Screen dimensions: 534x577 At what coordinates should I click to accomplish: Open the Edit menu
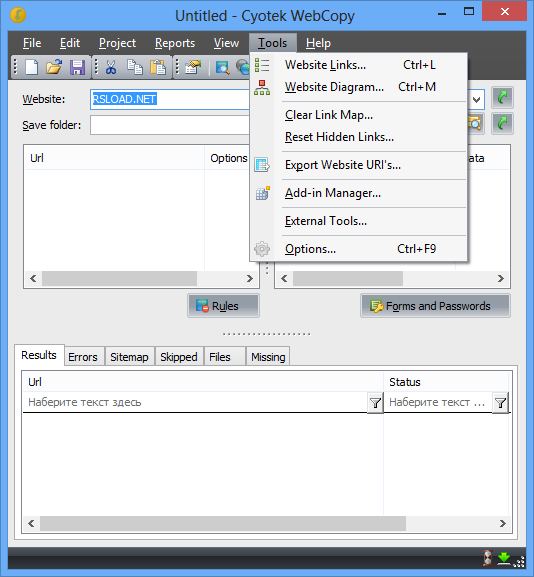70,43
